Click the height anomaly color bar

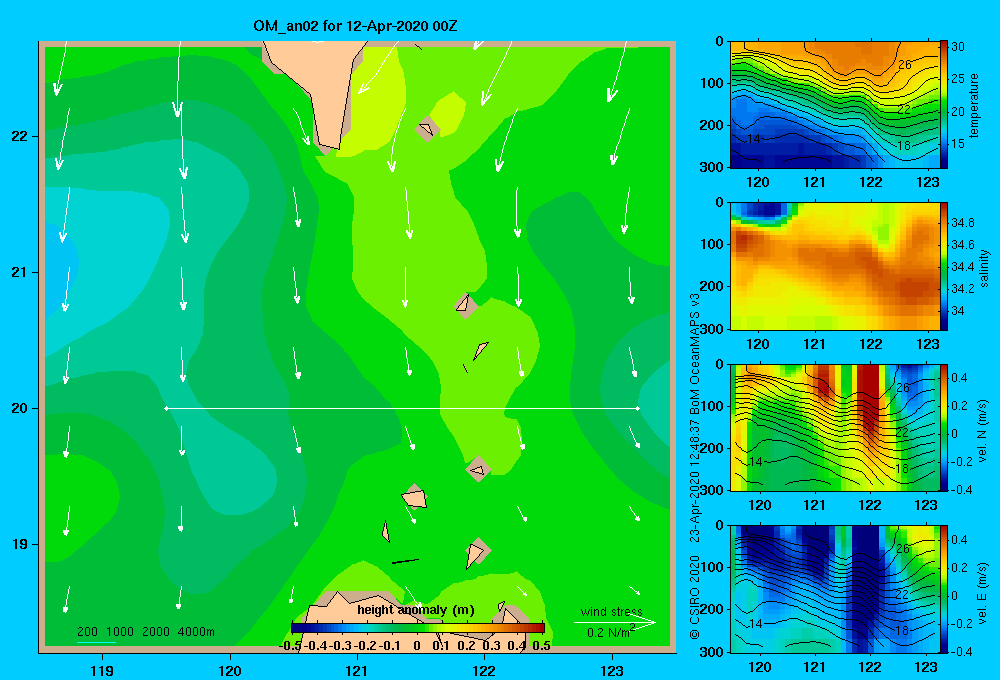[x=418, y=628]
